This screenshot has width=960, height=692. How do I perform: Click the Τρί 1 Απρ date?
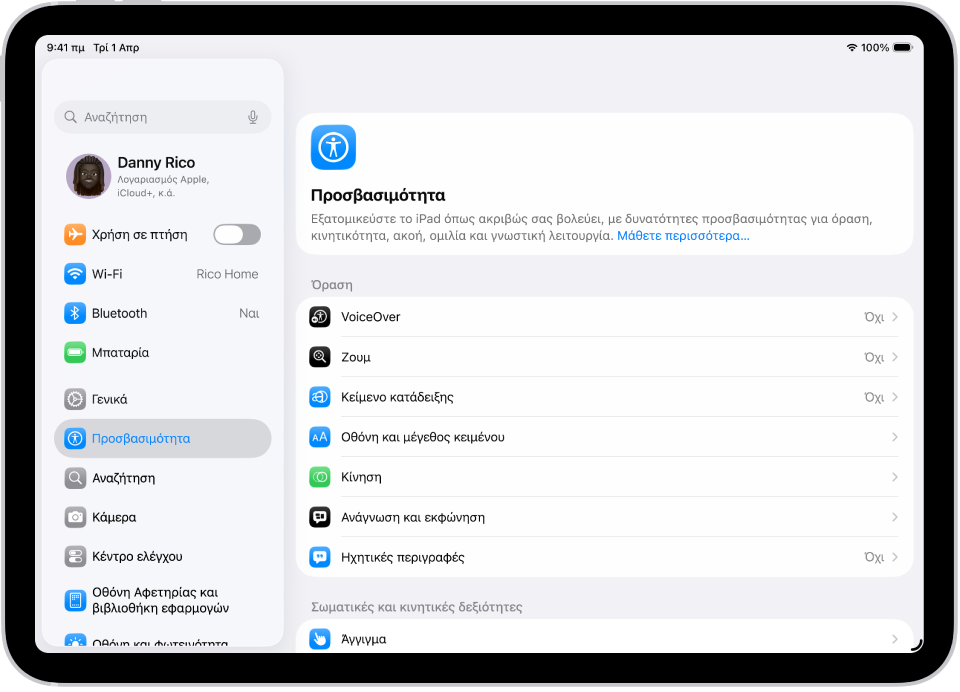coord(116,47)
